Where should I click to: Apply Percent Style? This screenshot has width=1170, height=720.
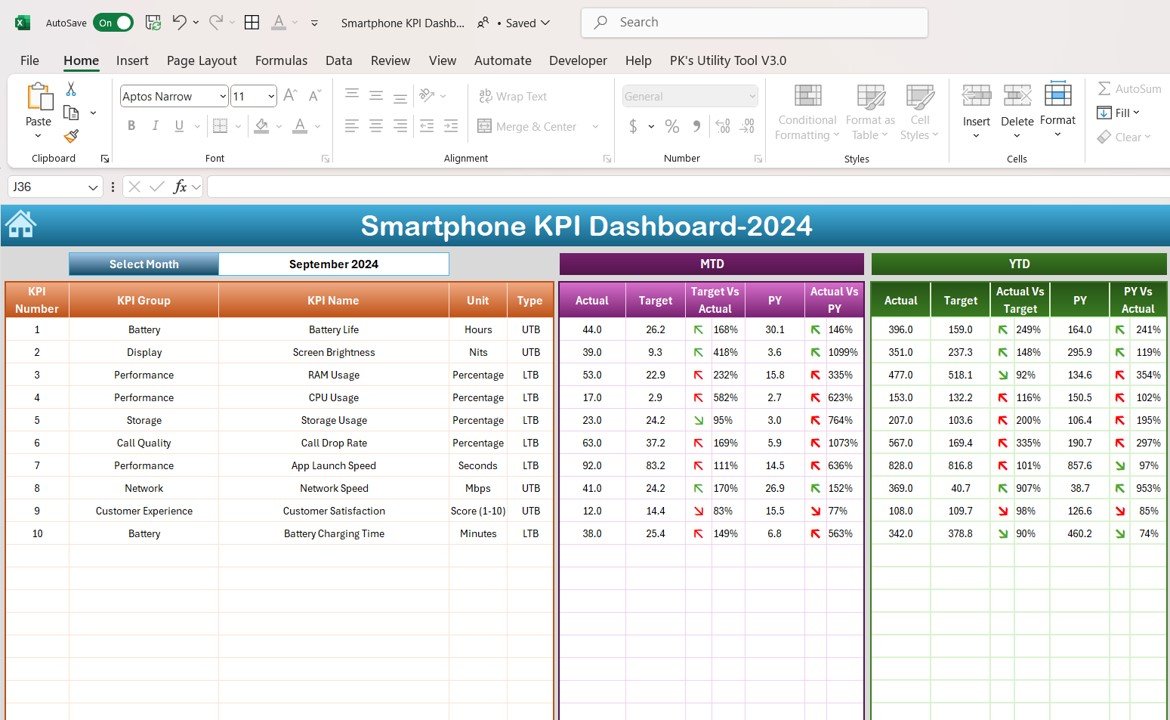[672, 126]
